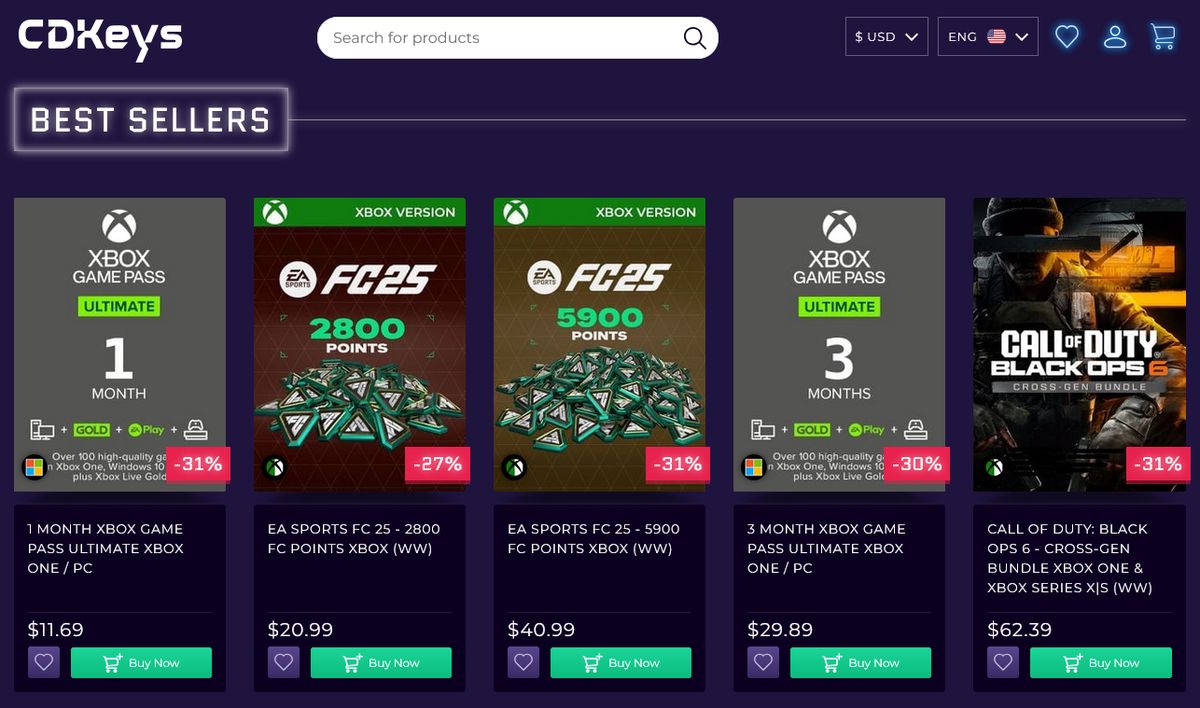This screenshot has width=1200, height=708.
Task: Open the EA Sports FC 25 5900 Points product page
Action: (599, 345)
